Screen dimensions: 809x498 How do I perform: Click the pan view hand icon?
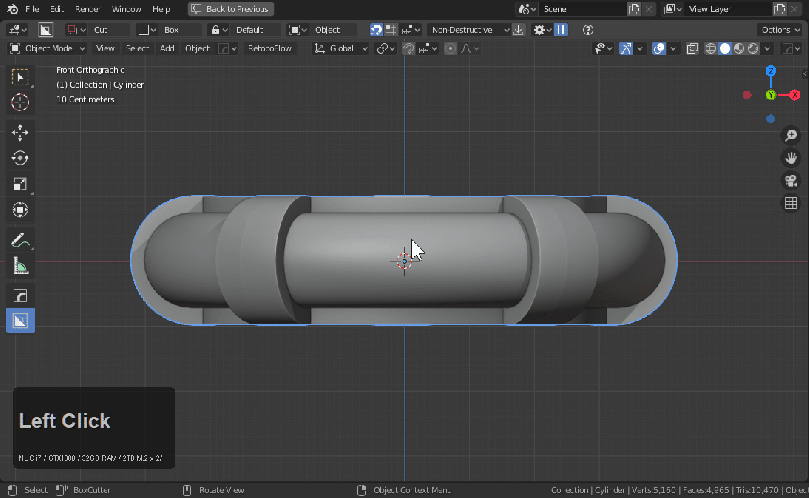[x=790, y=158]
